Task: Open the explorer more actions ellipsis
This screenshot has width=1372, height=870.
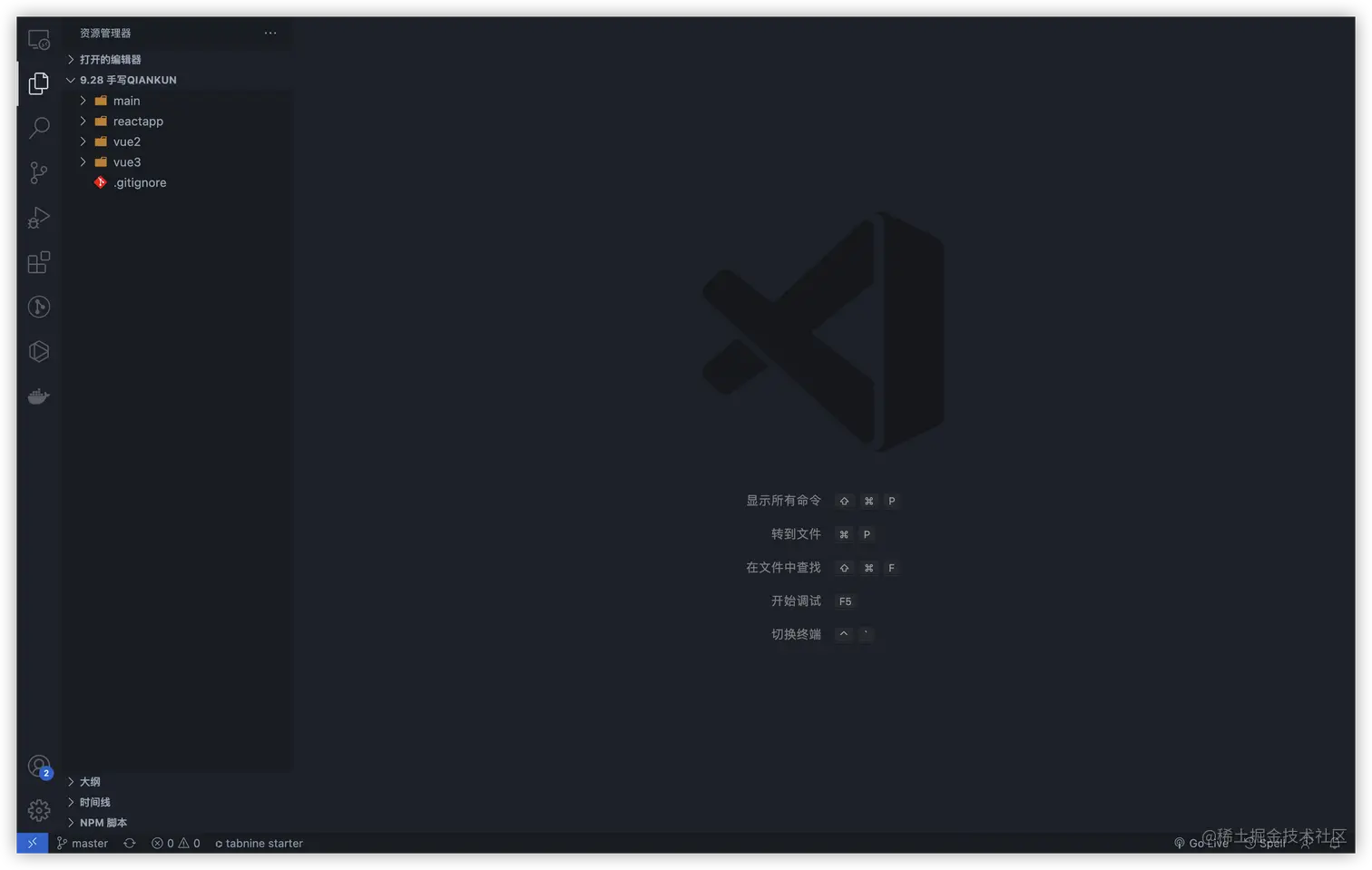Action: (x=270, y=33)
